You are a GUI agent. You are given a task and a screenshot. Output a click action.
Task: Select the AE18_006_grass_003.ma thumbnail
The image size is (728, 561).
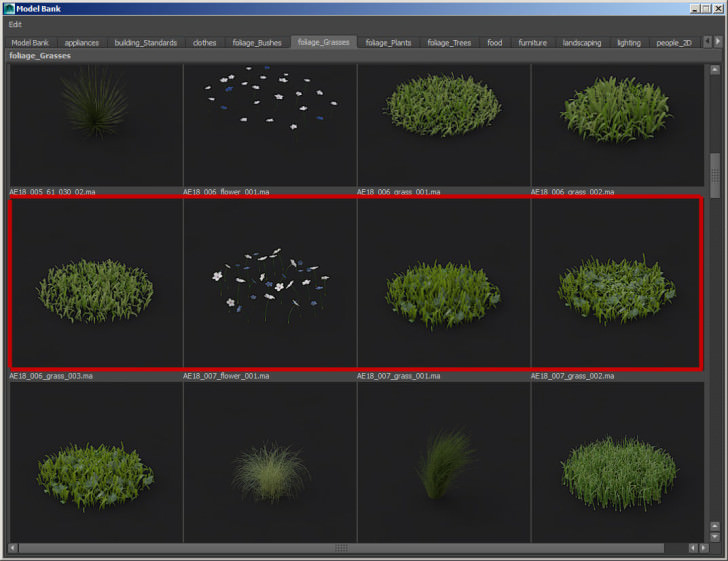[96, 284]
